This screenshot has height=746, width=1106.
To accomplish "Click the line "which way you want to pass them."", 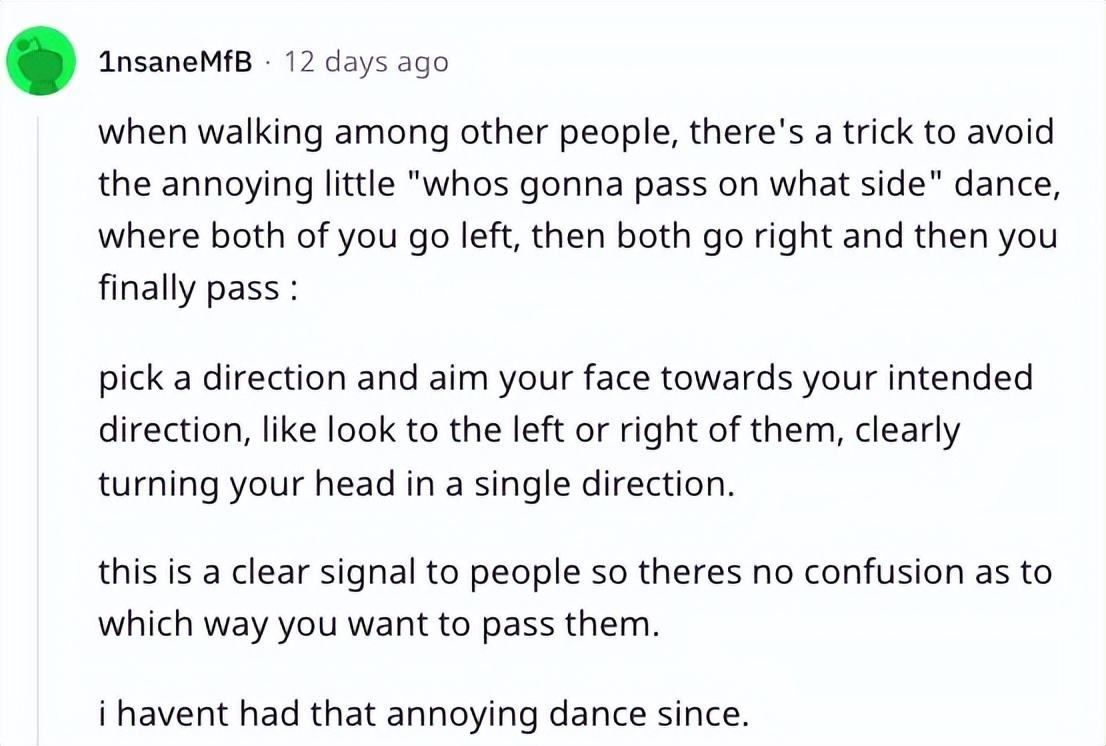I will coord(379,624).
